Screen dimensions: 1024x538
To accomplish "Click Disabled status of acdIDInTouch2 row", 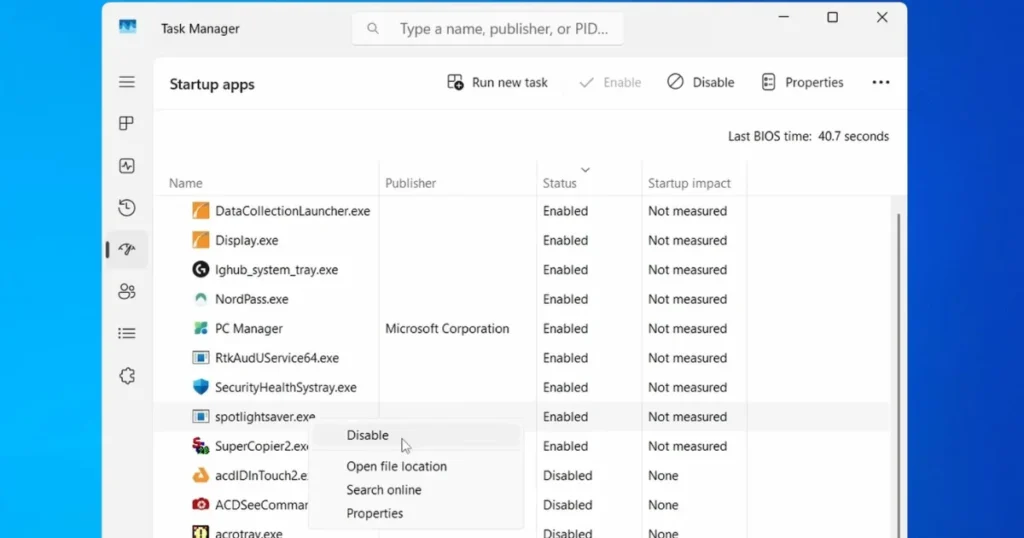I will (567, 475).
